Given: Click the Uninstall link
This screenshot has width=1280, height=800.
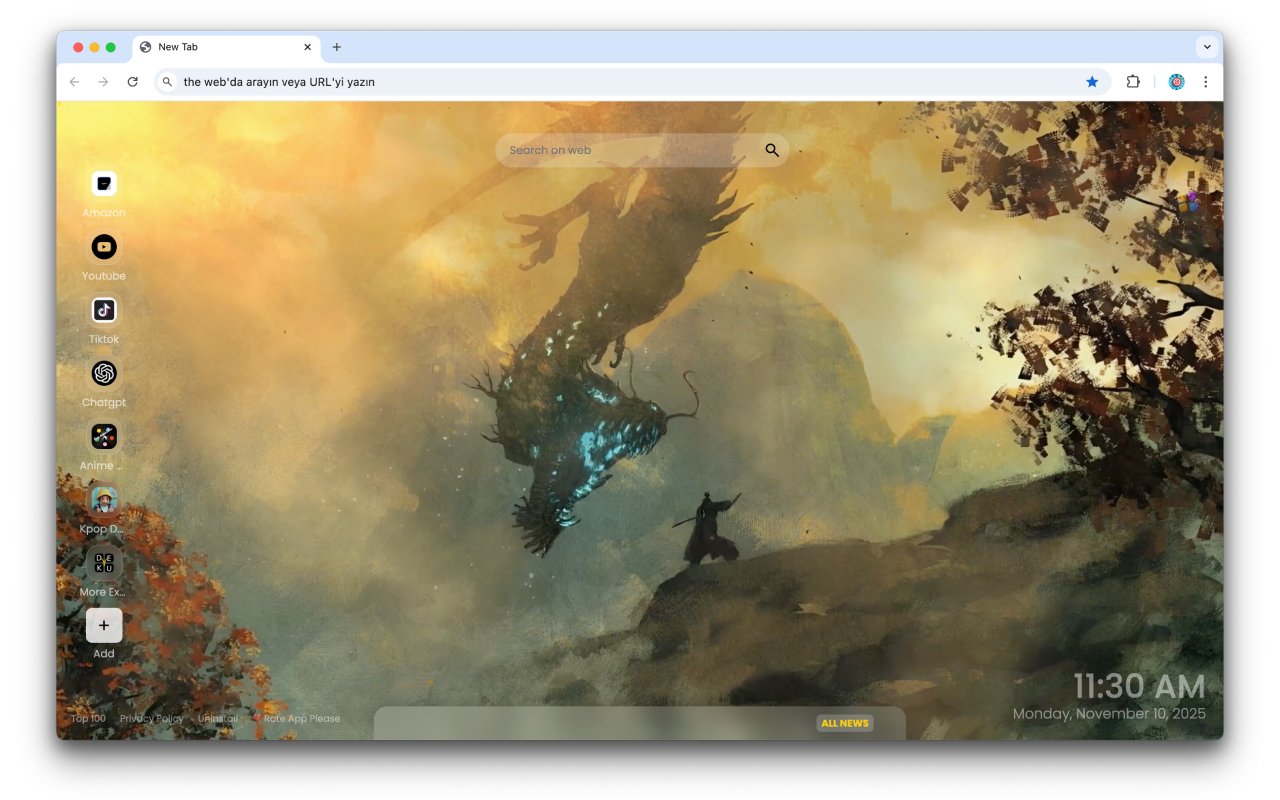Looking at the screenshot, I should 218,718.
